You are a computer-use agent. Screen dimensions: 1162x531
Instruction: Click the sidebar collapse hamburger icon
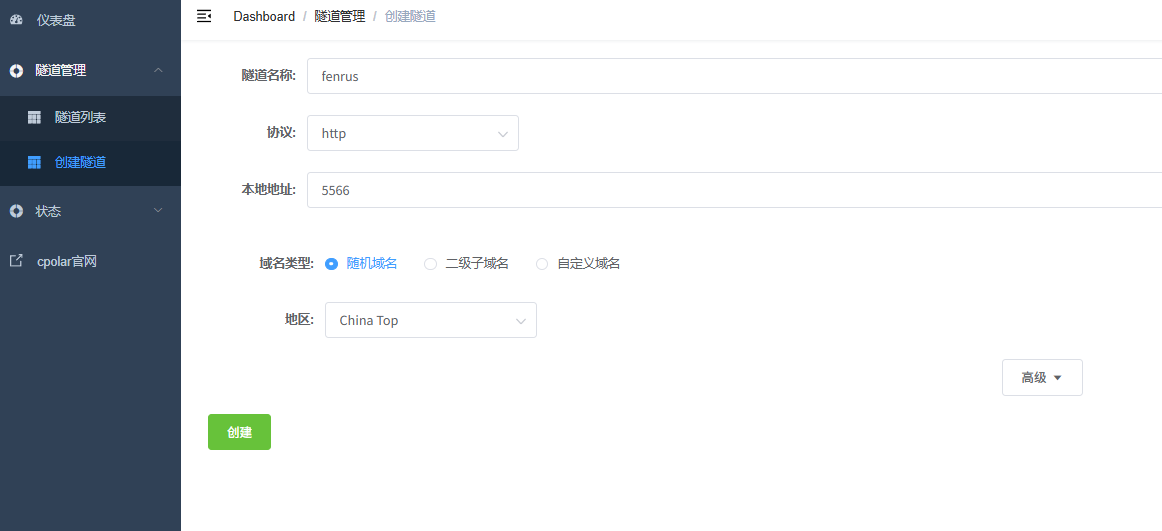204,16
